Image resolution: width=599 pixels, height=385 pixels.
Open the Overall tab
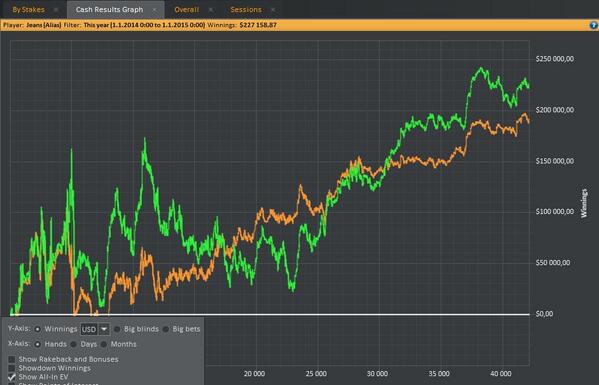(x=186, y=10)
